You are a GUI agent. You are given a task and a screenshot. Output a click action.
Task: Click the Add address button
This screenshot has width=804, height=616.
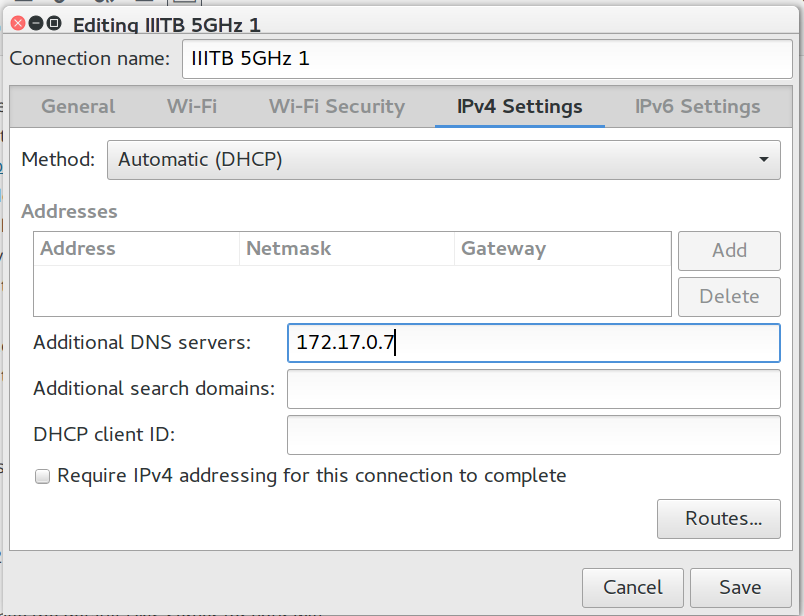click(x=729, y=251)
